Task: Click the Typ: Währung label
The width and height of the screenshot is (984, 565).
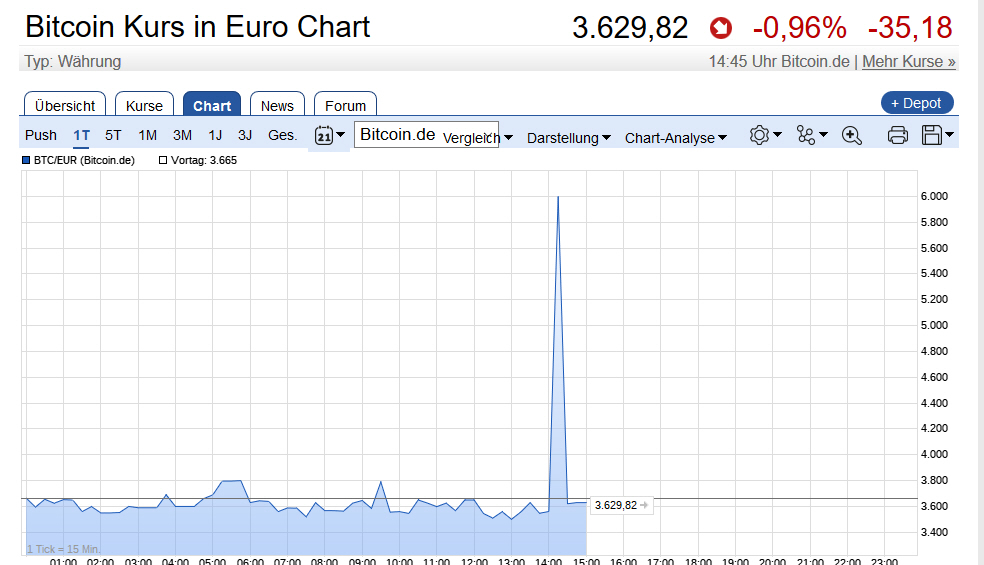Action: click(73, 62)
